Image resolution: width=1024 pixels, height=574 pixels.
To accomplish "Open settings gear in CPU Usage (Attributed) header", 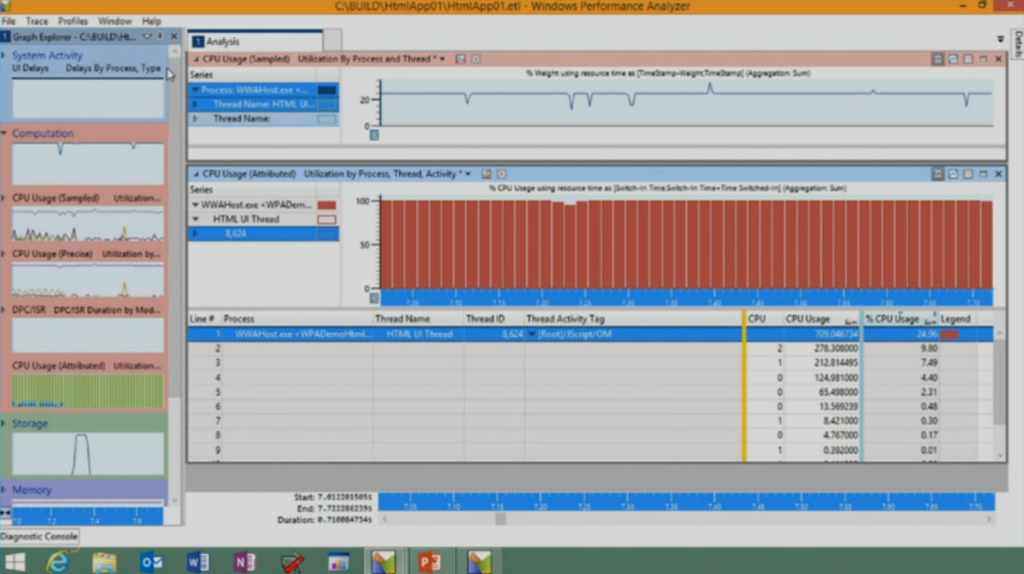I will [x=502, y=174].
